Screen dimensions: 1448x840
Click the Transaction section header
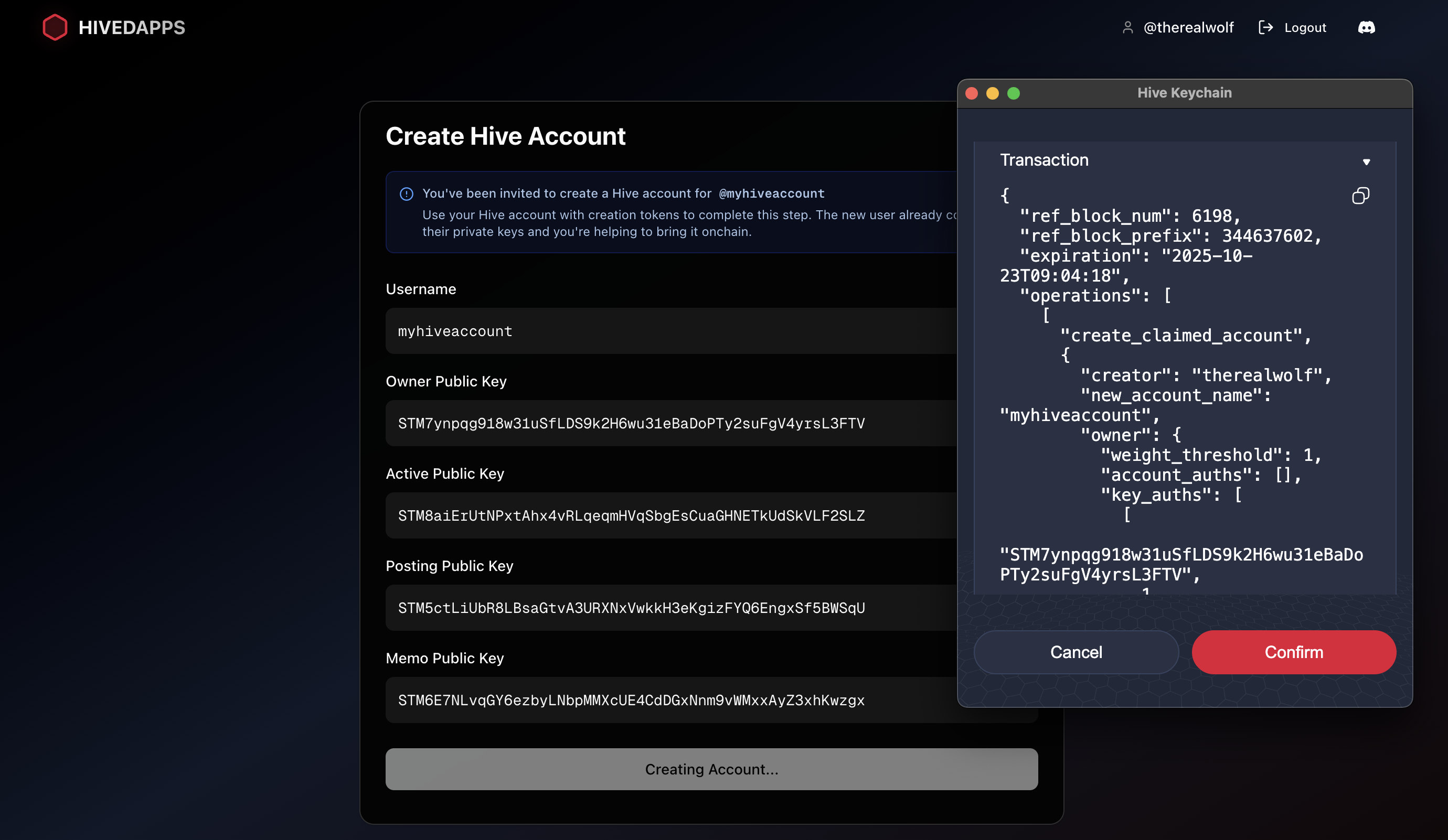(x=1044, y=160)
